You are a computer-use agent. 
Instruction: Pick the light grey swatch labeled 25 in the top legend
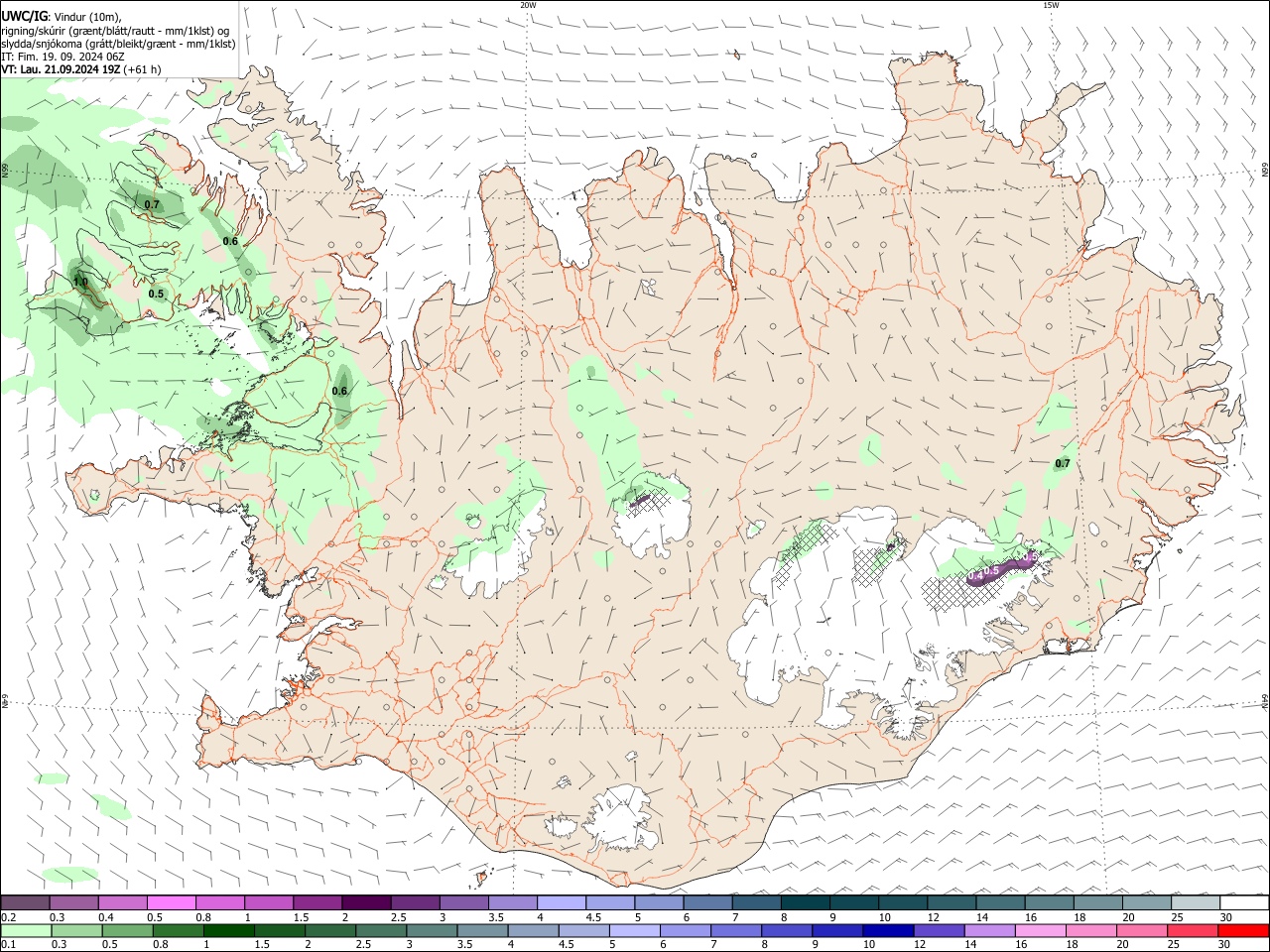1196,902
